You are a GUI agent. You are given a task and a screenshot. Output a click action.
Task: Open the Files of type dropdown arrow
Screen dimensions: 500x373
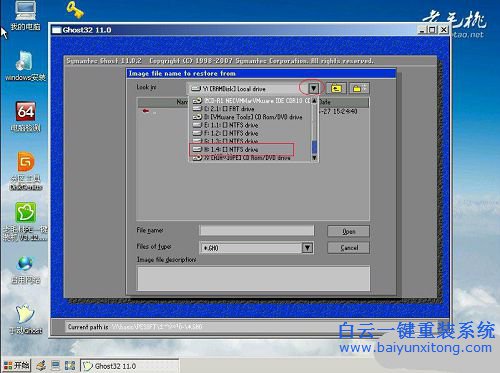(x=307, y=248)
